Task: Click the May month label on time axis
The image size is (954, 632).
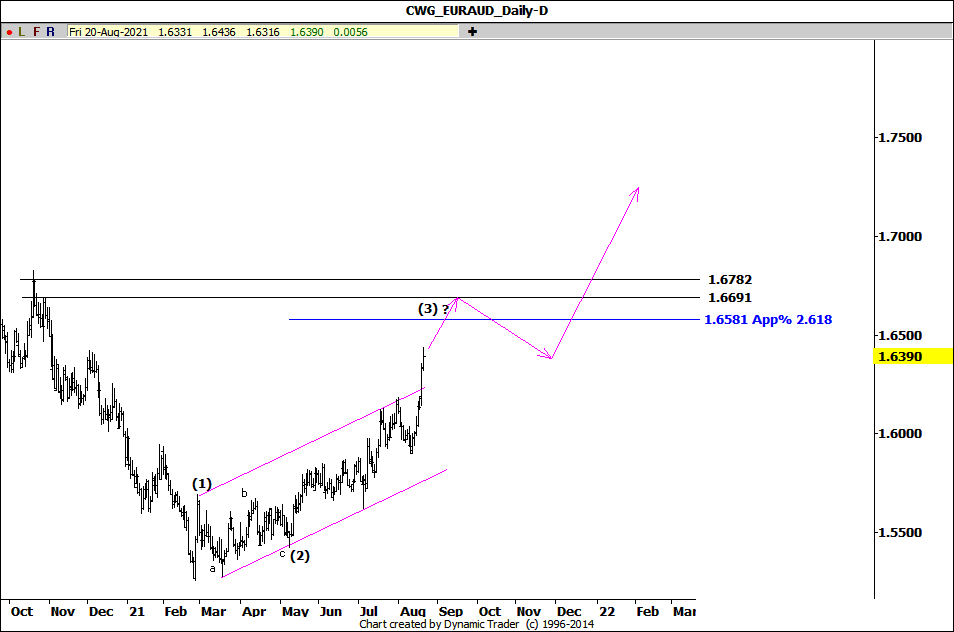Action: [x=295, y=612]
